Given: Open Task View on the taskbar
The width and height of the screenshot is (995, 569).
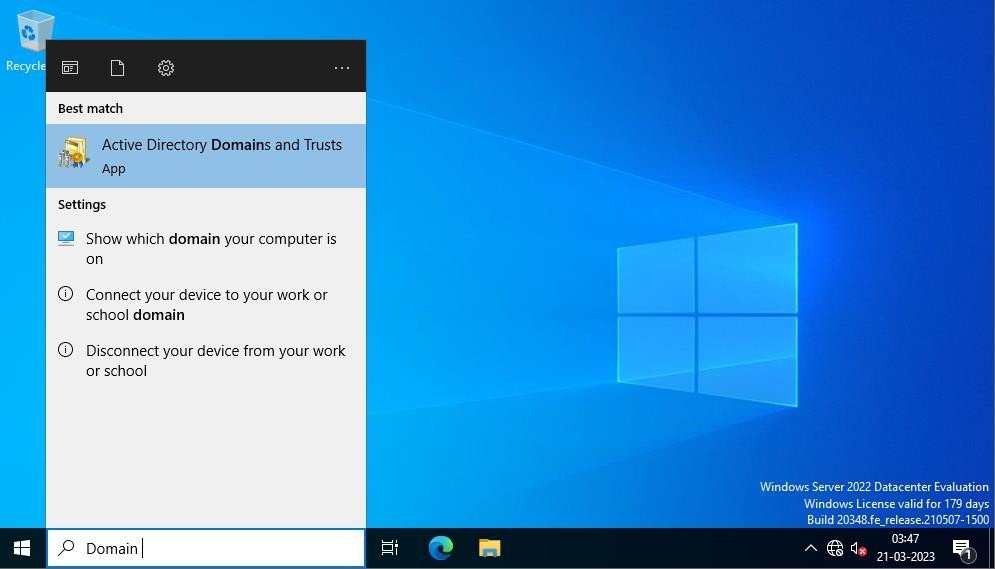Looking at the screenshot, I should pyautogui.click(x=390, y=547).
